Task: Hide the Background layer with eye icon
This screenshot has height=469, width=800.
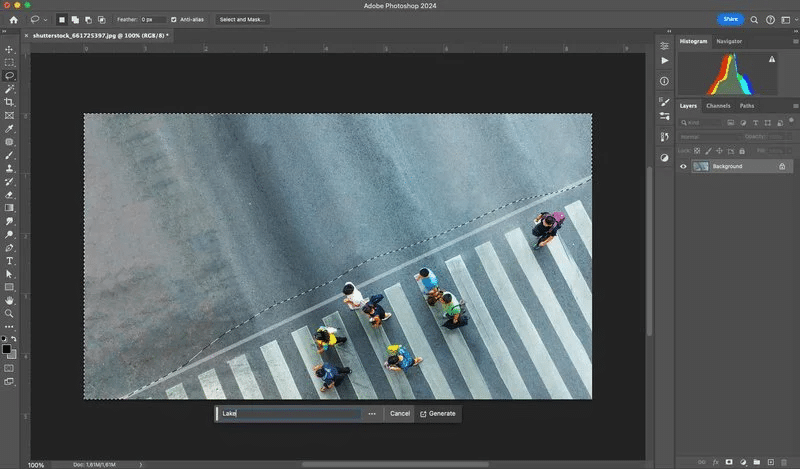Action: (684, 166)
